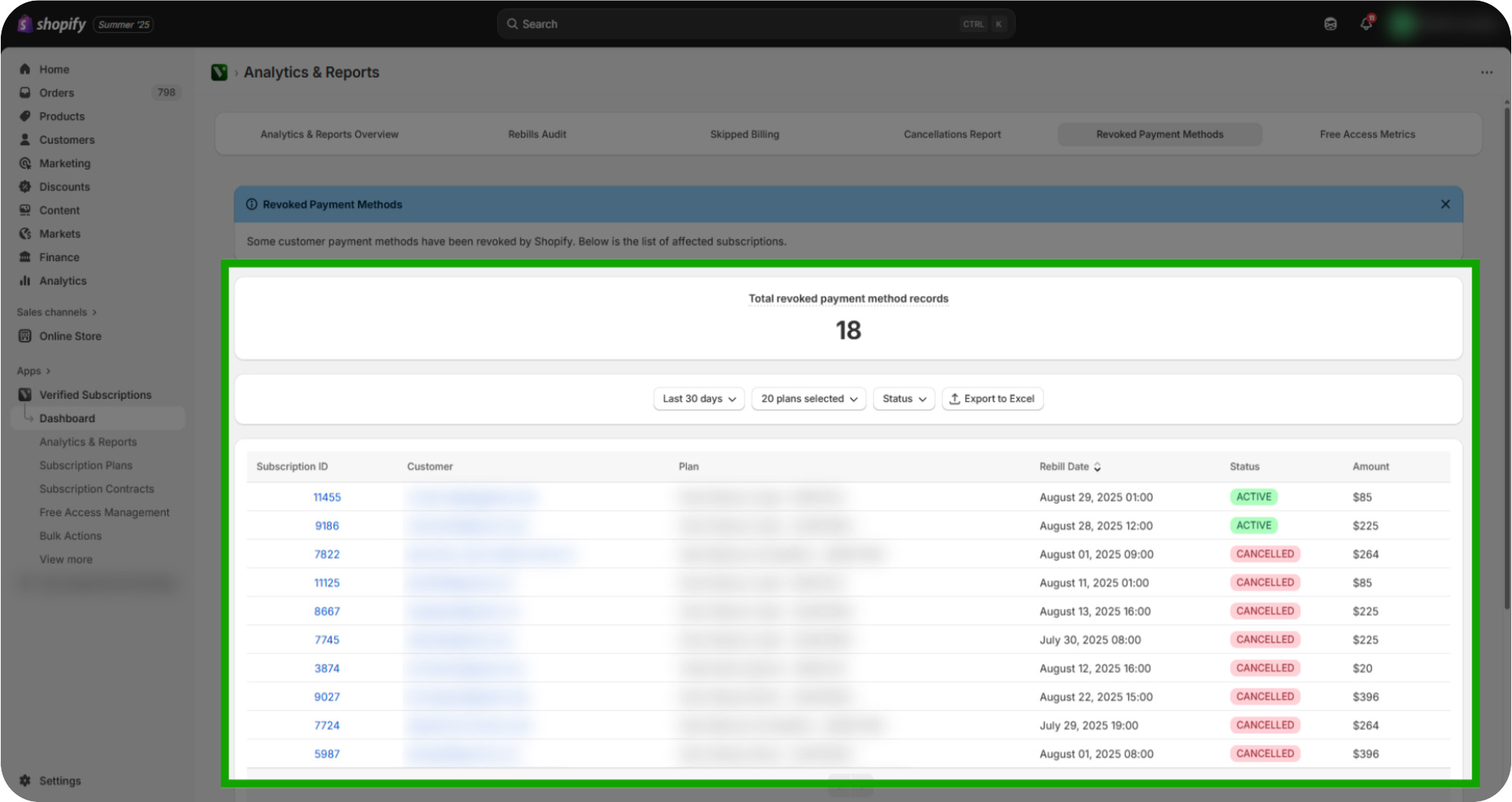The image size is (1512, 802).
Task: Expand the Sales channels section
Action: 57,312
